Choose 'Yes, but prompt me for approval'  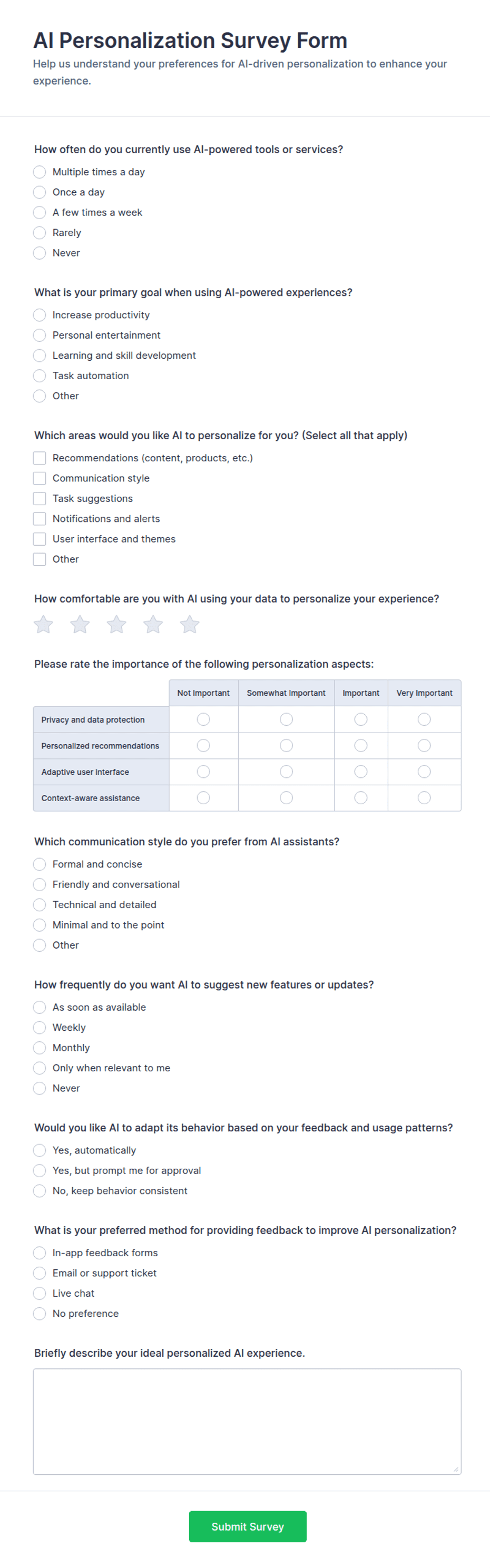(40, 1170)
